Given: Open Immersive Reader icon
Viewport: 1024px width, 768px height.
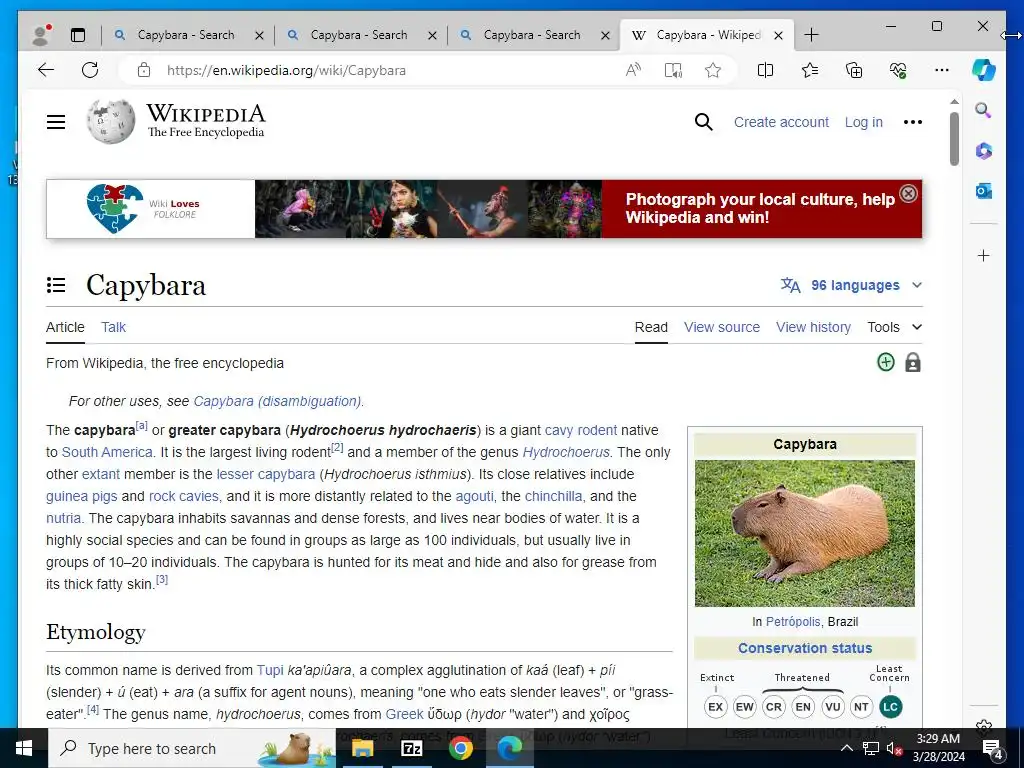Looking at the screenshot, I should (673, 70).
